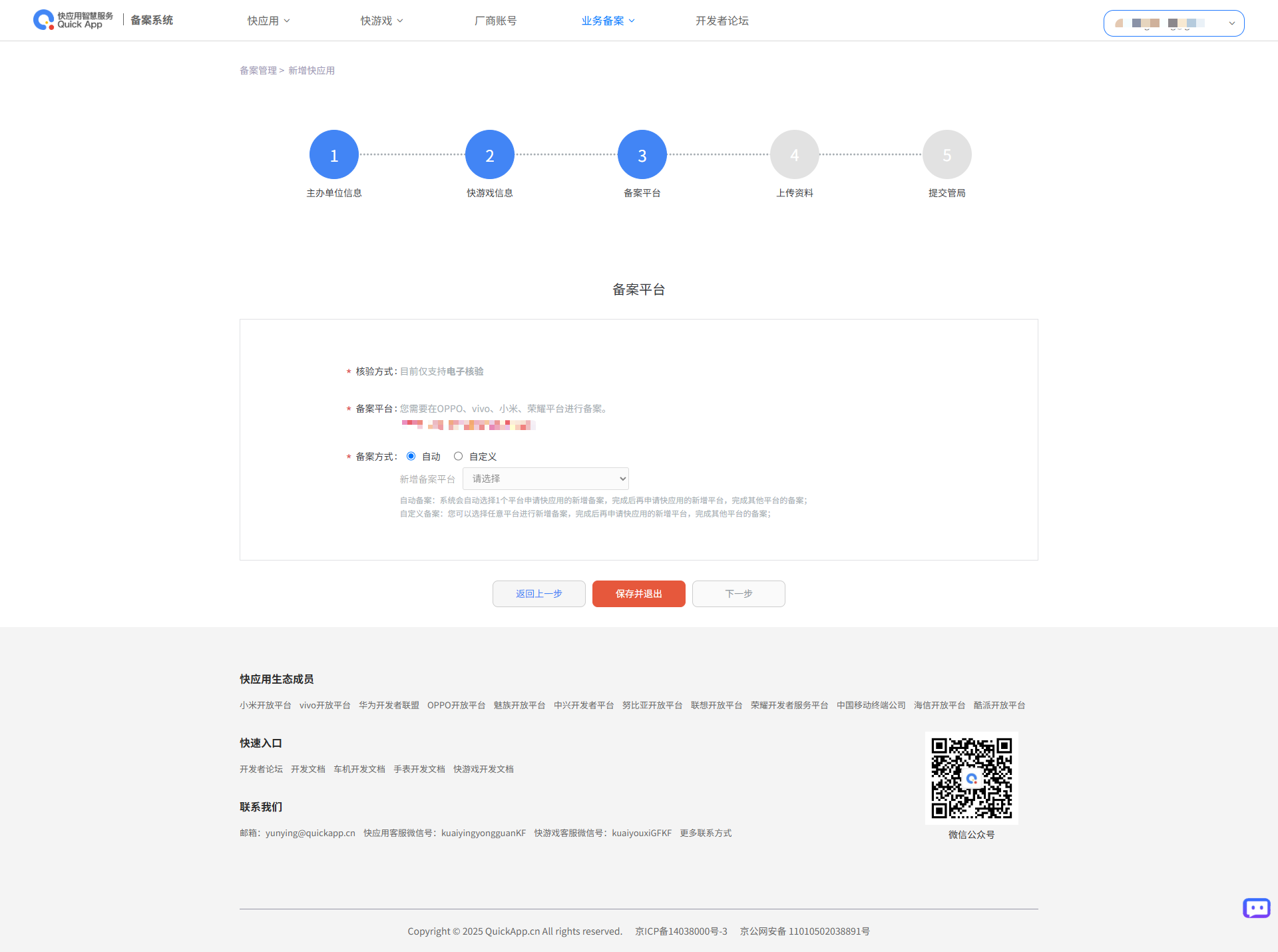Click the 保存并退出 button
The image size is (1278, 952).
pos(639,594)
